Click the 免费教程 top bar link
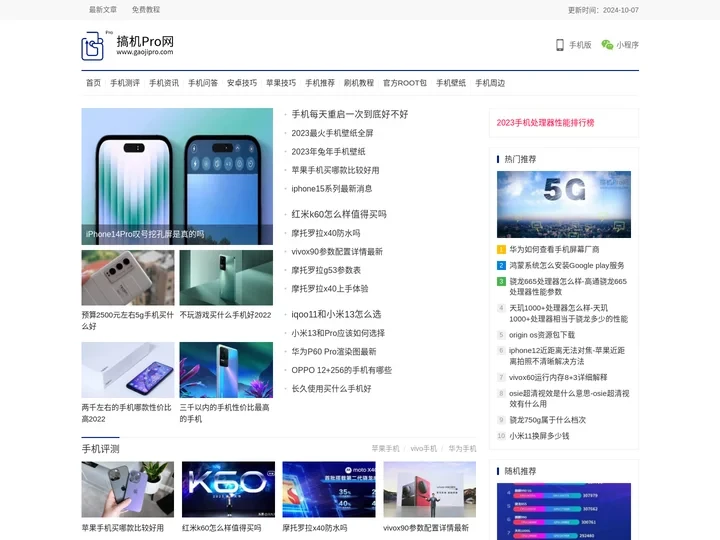 coord(146,10)
